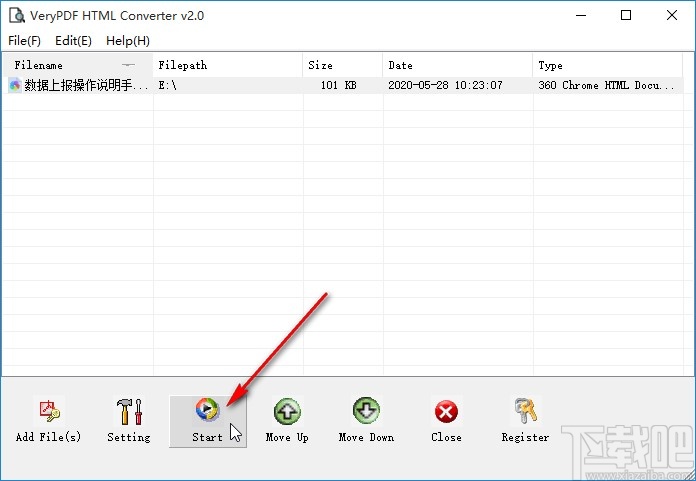Viewport: 696px width, 481px height.
Task: Open Setting with the hammer icon
Action: (129, 410)
